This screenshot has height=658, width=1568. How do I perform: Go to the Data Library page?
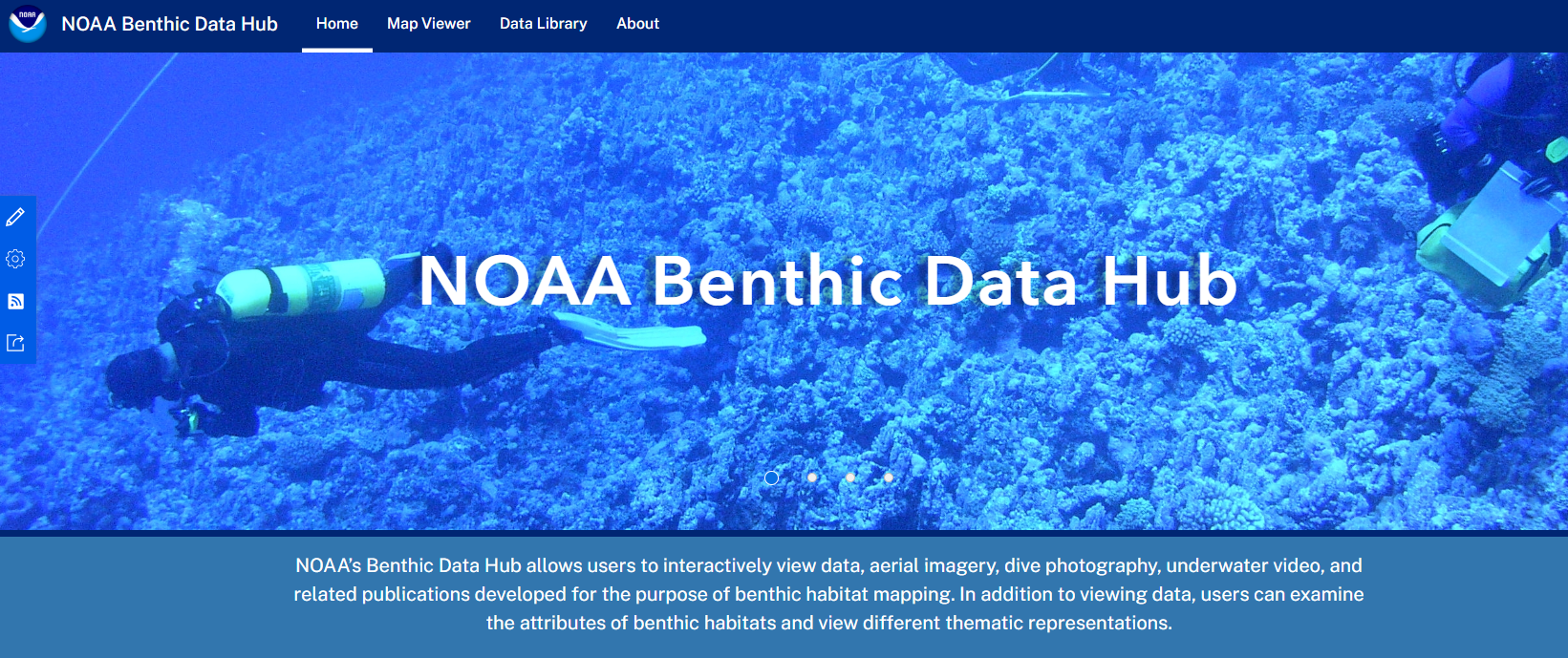coord(543,24)
